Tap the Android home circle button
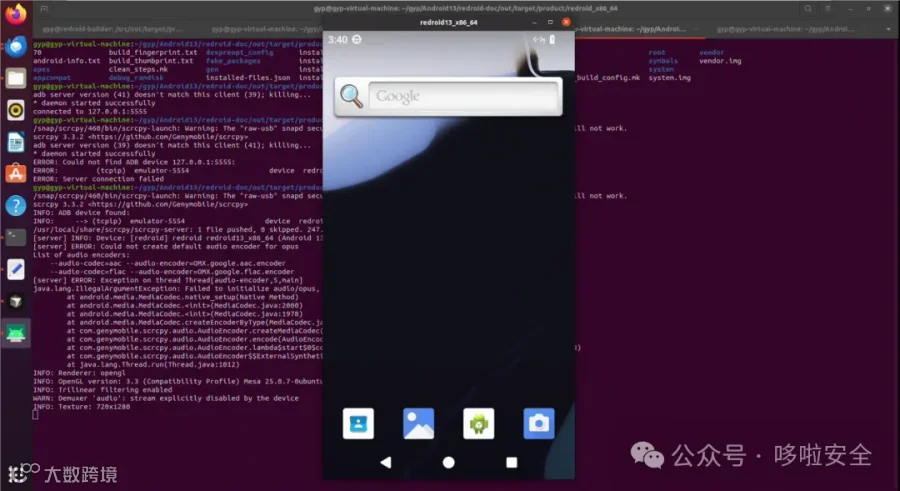The image size is (900, 491). 449,462
